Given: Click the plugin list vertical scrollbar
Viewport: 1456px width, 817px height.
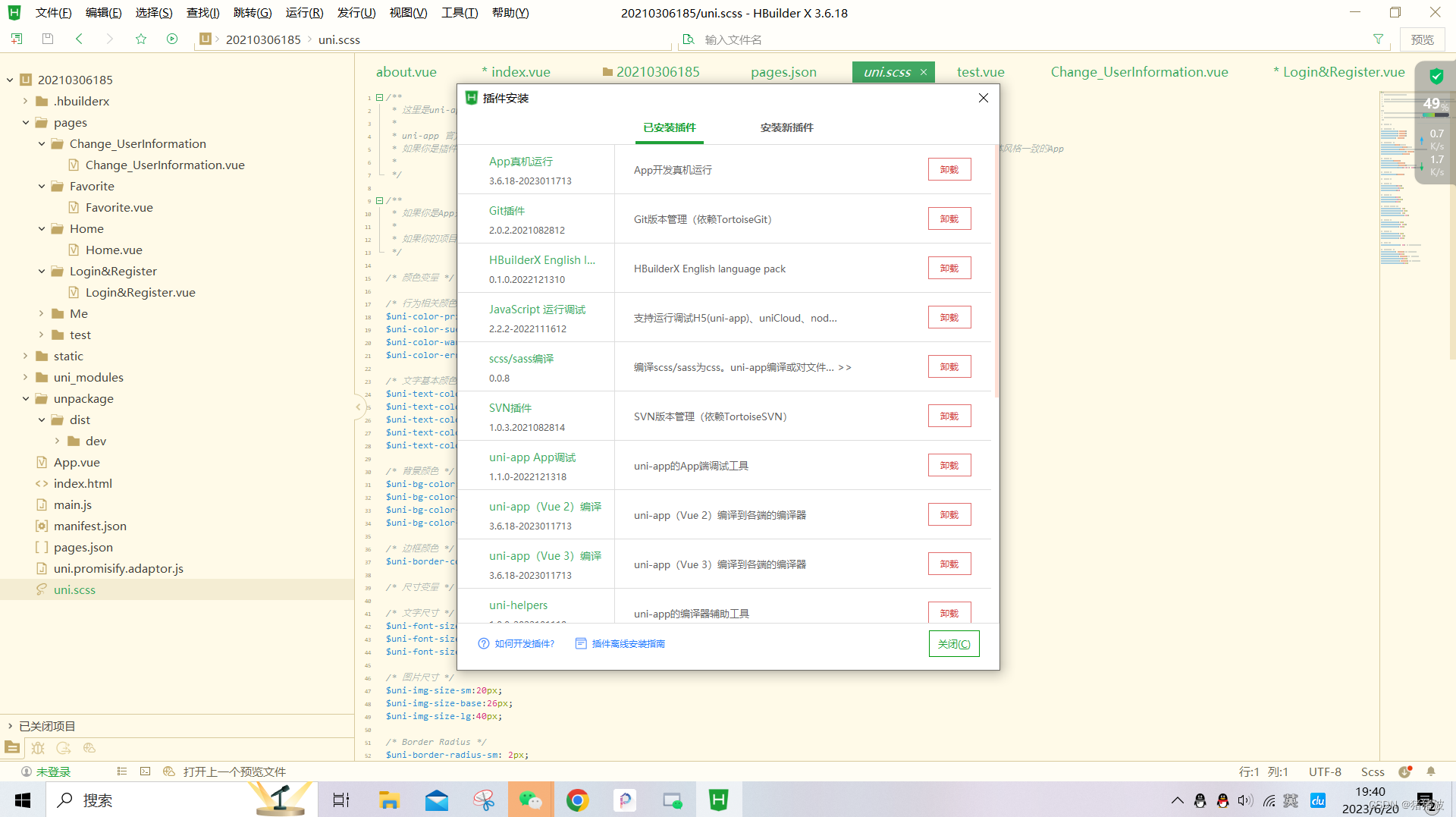Looking at the screenshot, I should 996,269.
